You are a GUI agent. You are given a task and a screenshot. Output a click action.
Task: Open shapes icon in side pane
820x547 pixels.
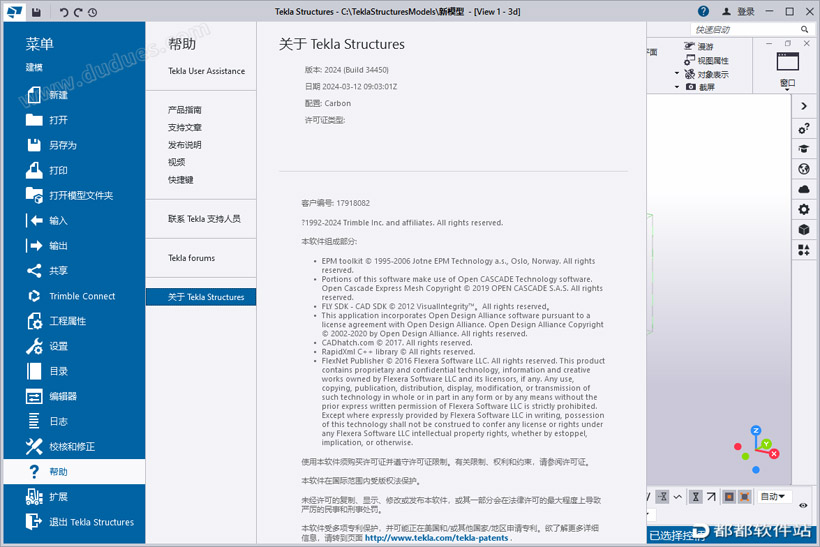click(804, 250)
